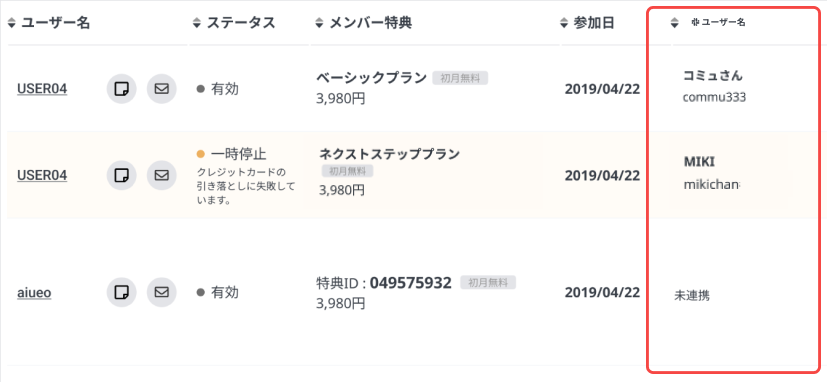827x382 pixels.
Task: Click the 初月無料 badge beside ベーシックプラン
Action: (x=460, y=79)
